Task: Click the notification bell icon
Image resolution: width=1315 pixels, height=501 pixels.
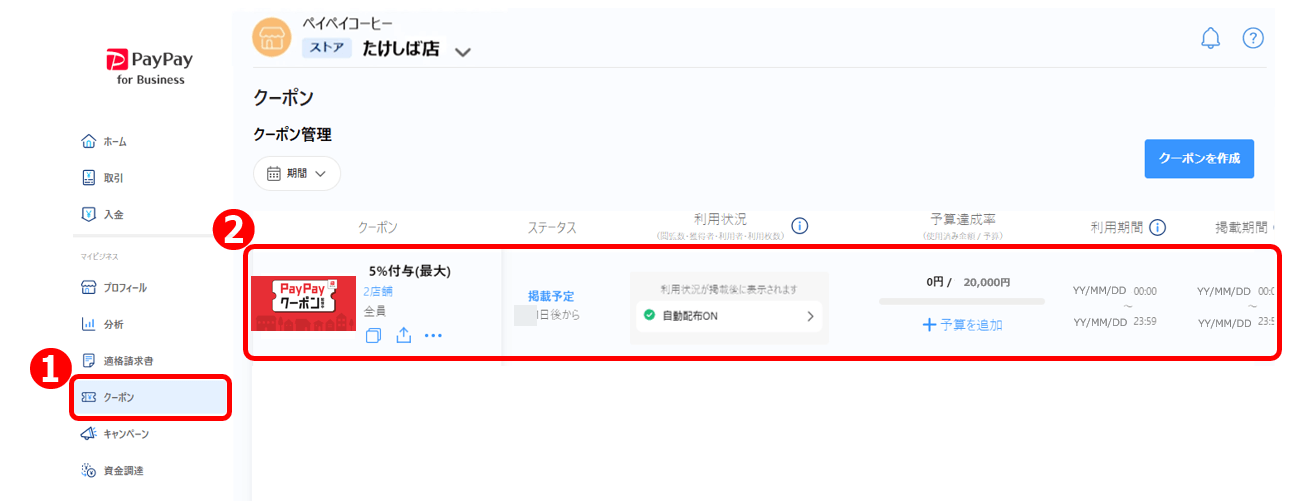Action: coord(1210,39)
